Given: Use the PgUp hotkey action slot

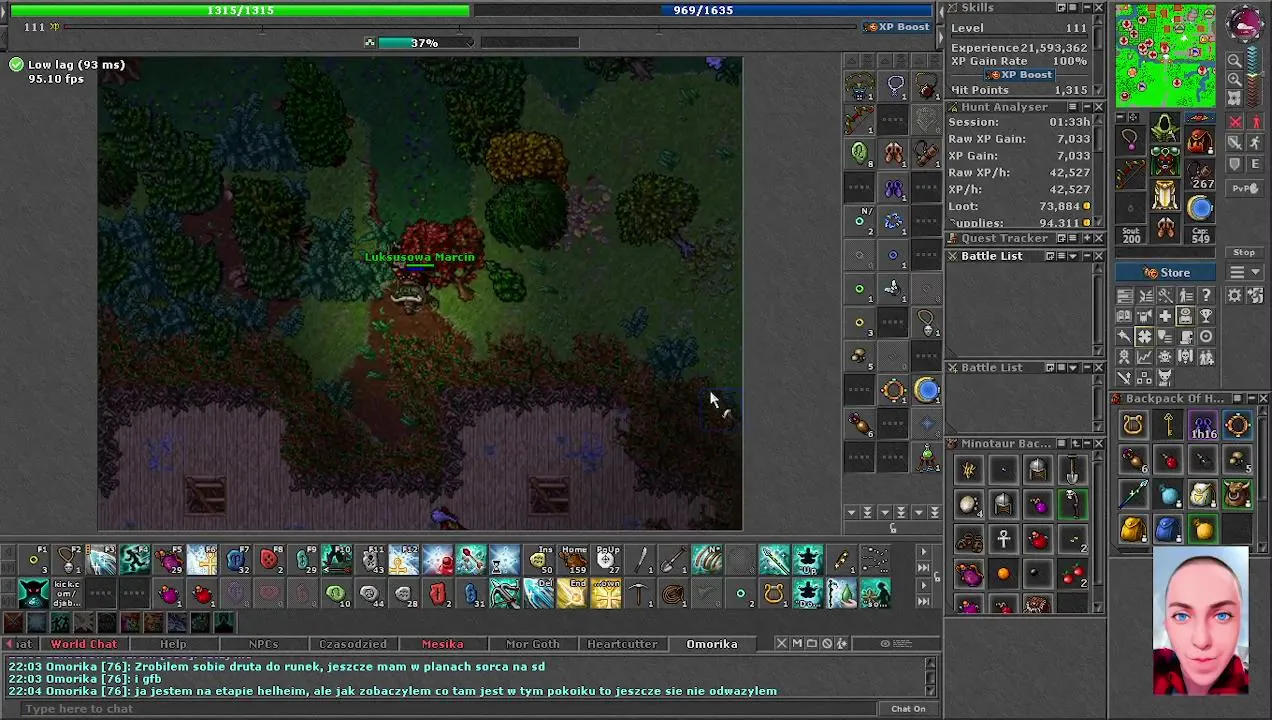Looking at the screenshot, I should click(606, 559).
